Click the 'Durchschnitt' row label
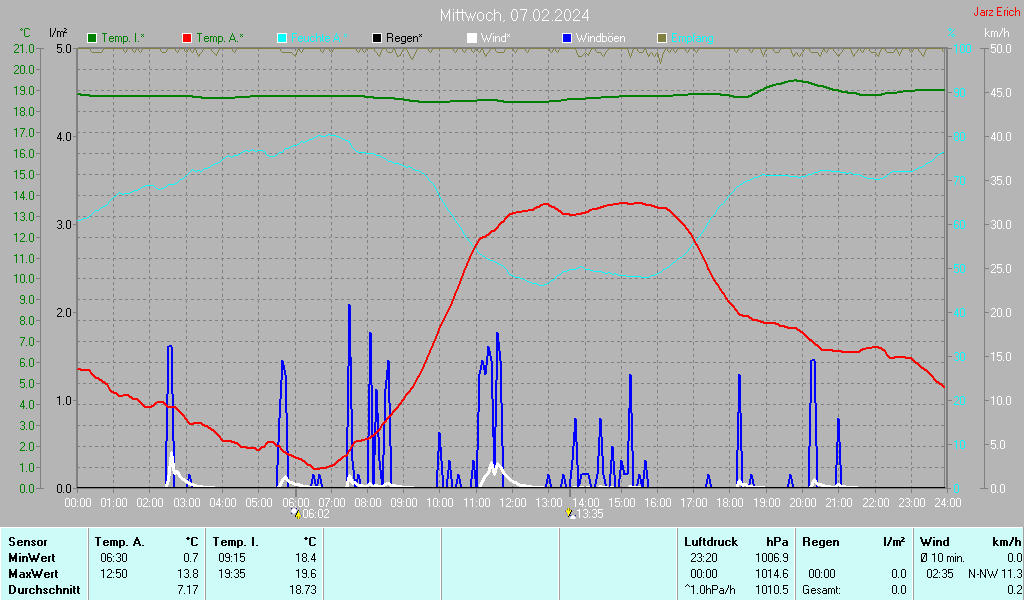The width and height of the screenshot is (1024, 600). [x=44, y=590]
